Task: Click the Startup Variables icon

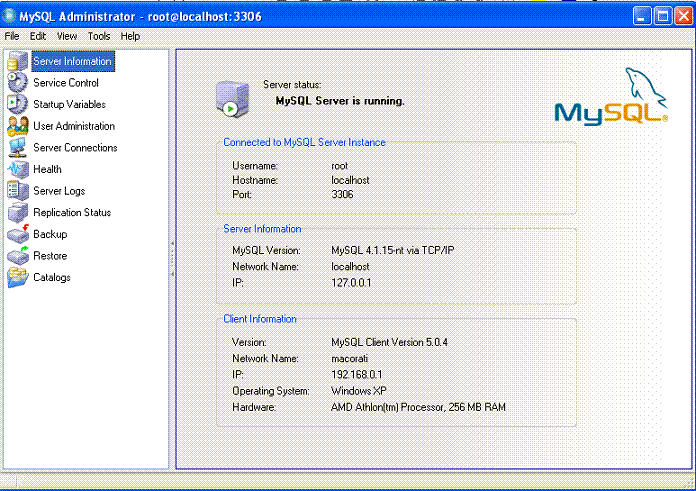Action: click(x=18, y=104)
